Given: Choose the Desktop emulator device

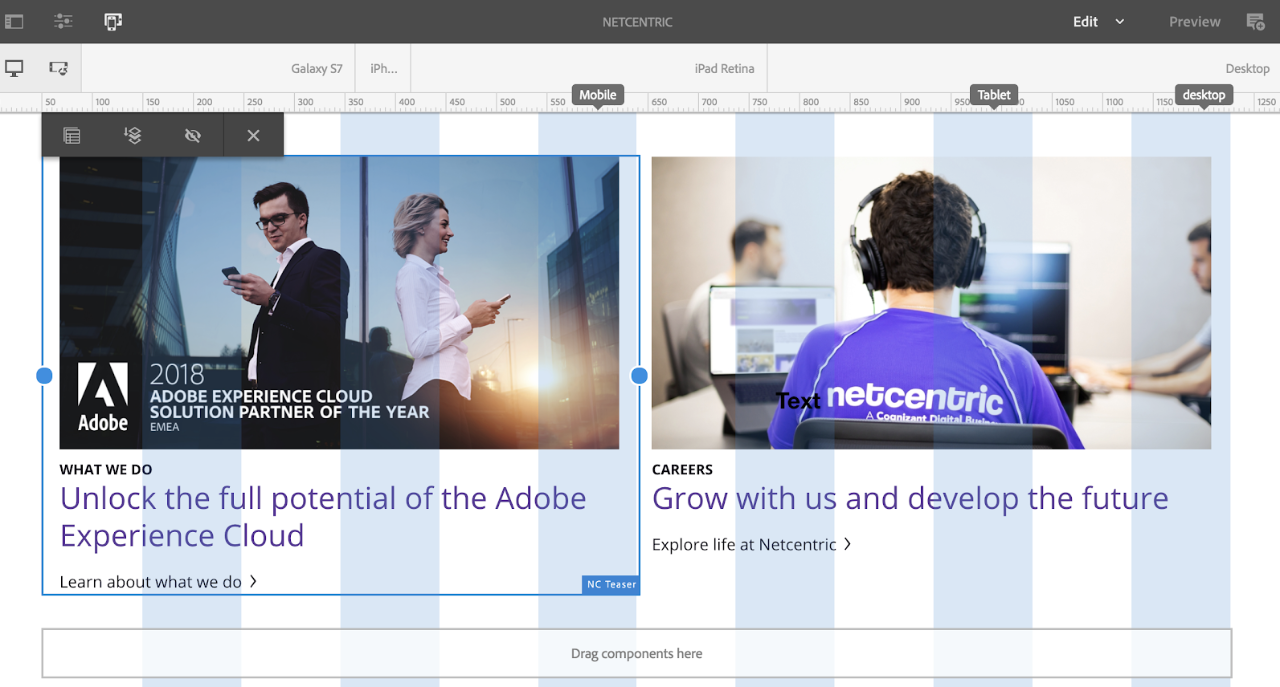Looking at the screenshot, I should point(1248,69).
